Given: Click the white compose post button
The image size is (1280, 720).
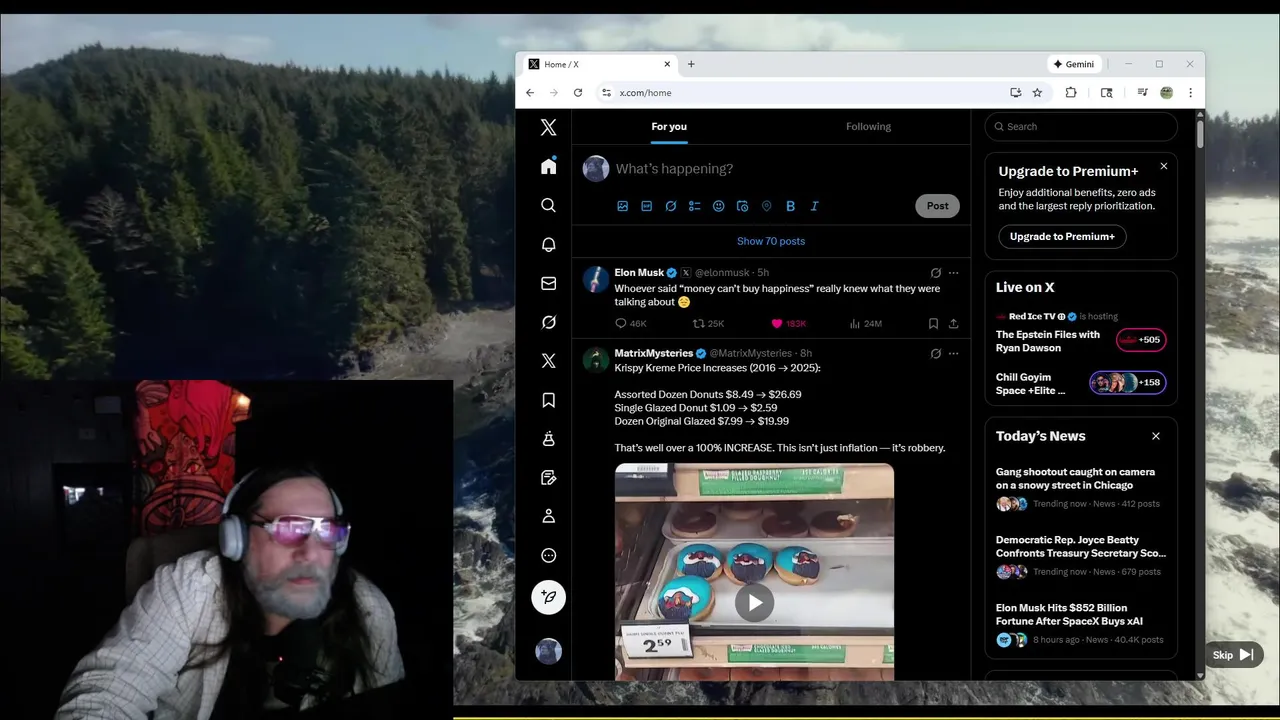Looking at the screenshot, I should (x=548, y=597).
